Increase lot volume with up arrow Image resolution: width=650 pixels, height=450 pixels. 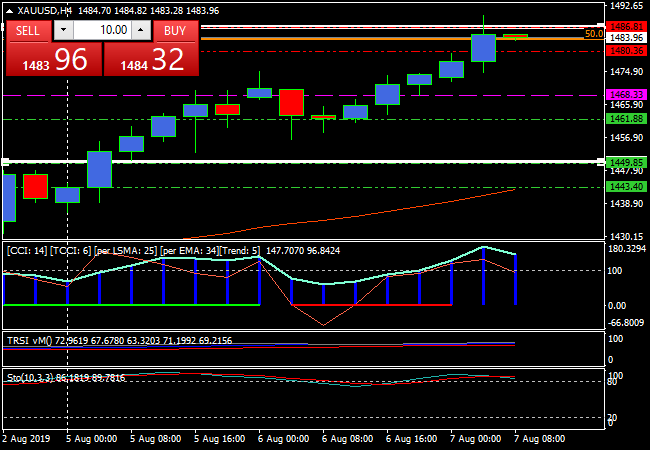pos(142,30)
